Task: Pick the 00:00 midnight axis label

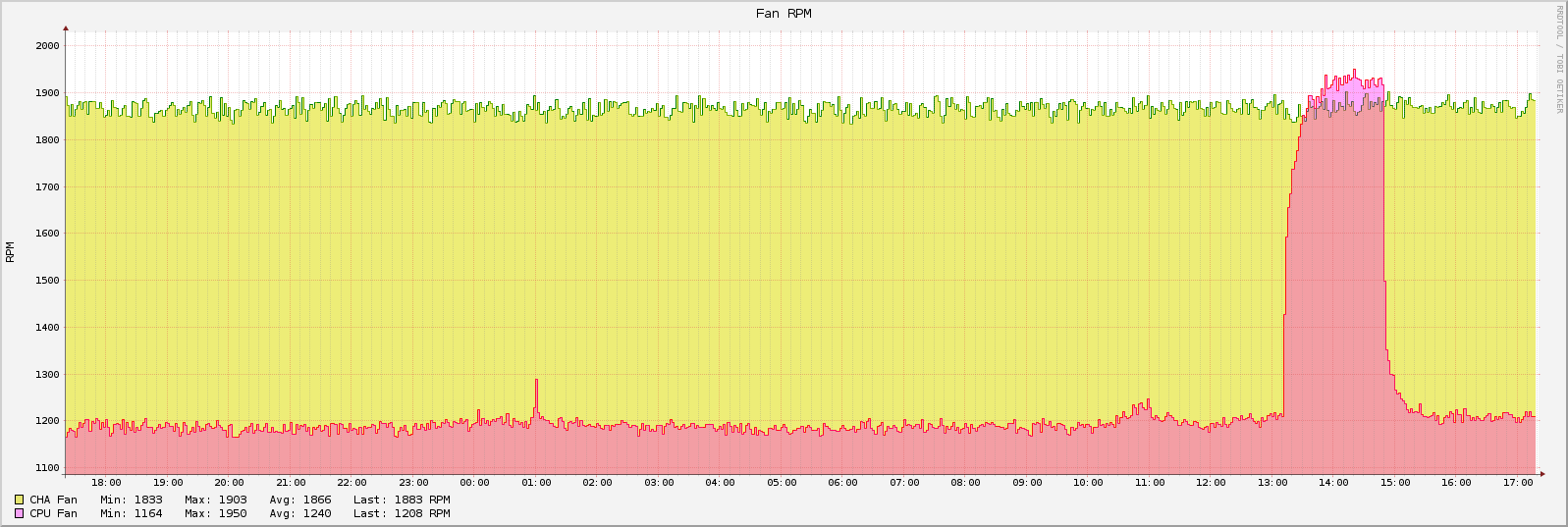Action: pyautogui.click(x=474, y=483)
